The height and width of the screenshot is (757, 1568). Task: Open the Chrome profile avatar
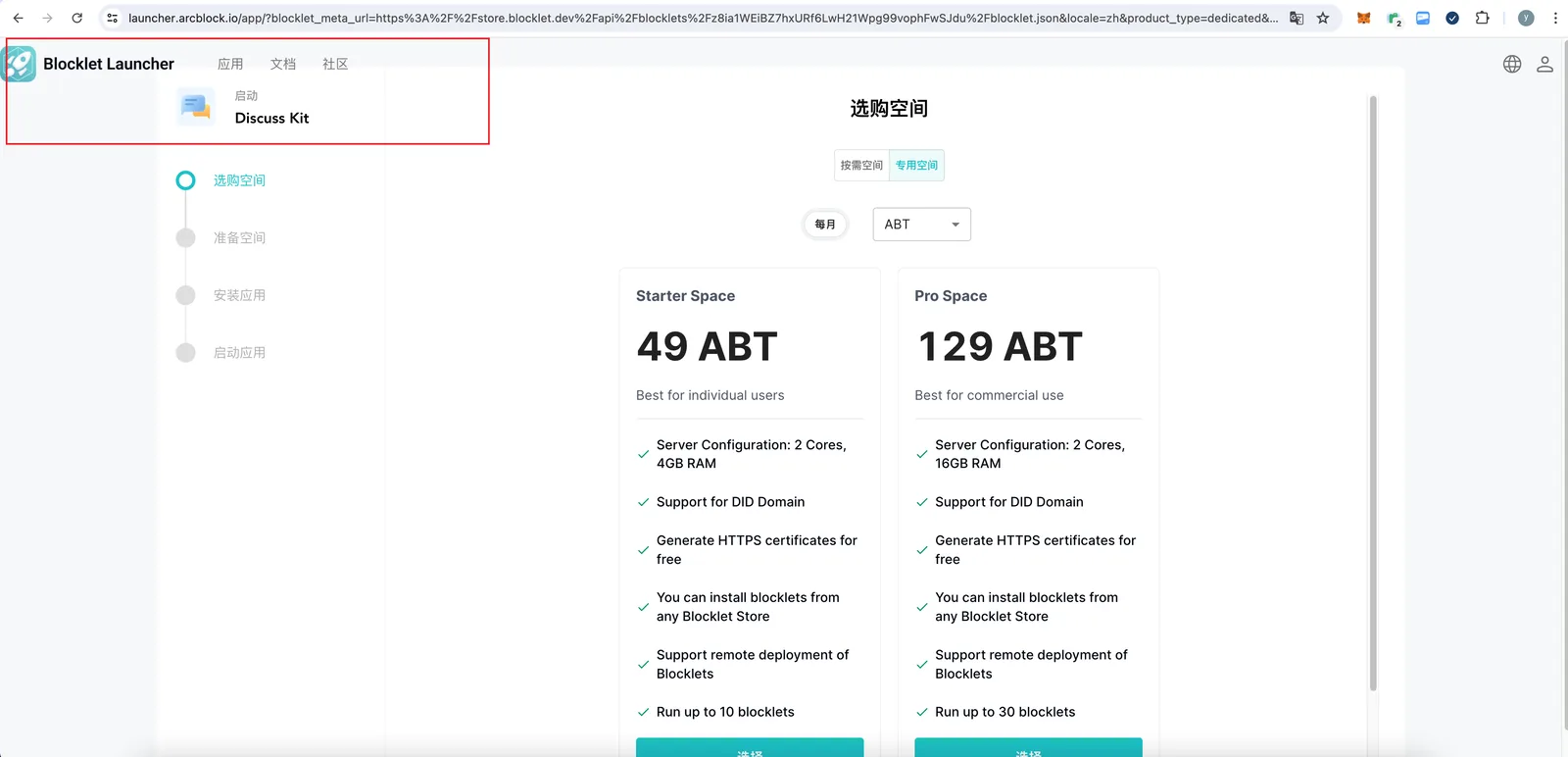[1526, 18]
